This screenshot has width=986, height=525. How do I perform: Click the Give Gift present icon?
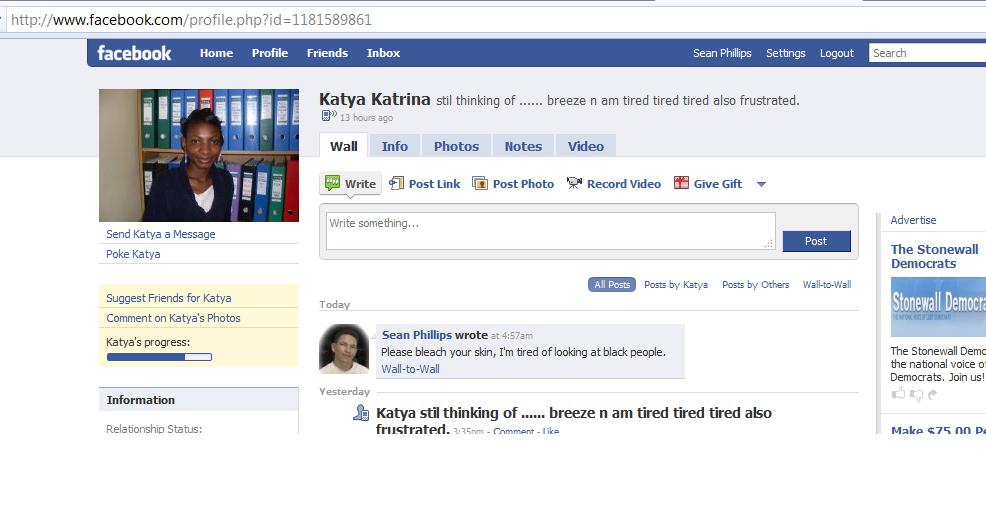point(681,183)
